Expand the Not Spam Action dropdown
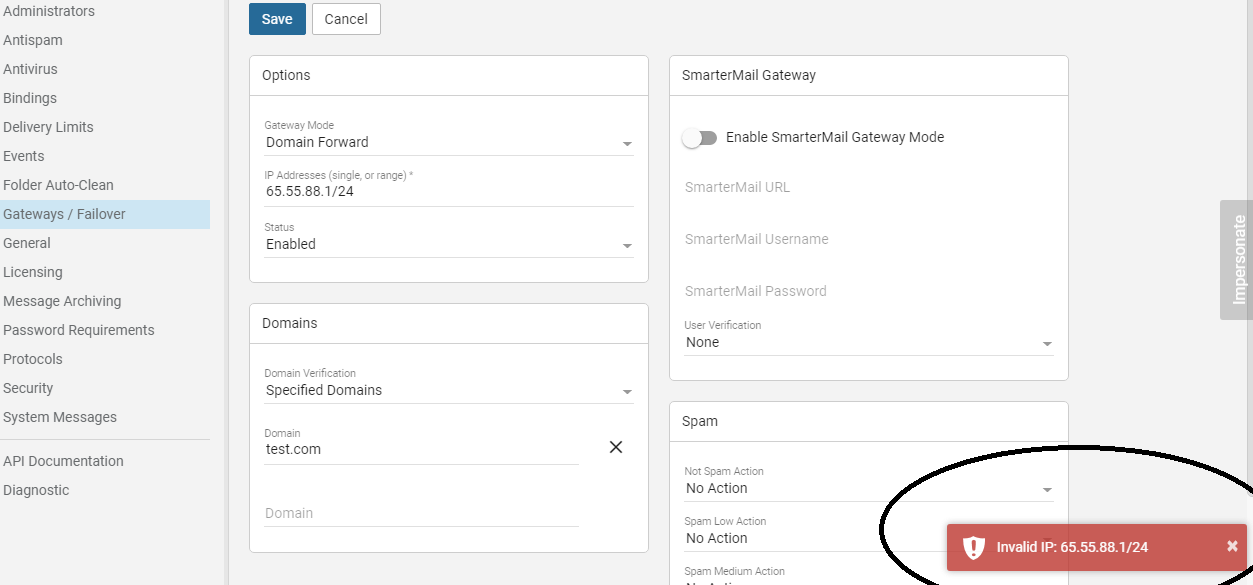Image resolution: width=1253 pixels, height=585 pixels. point(868,489)
